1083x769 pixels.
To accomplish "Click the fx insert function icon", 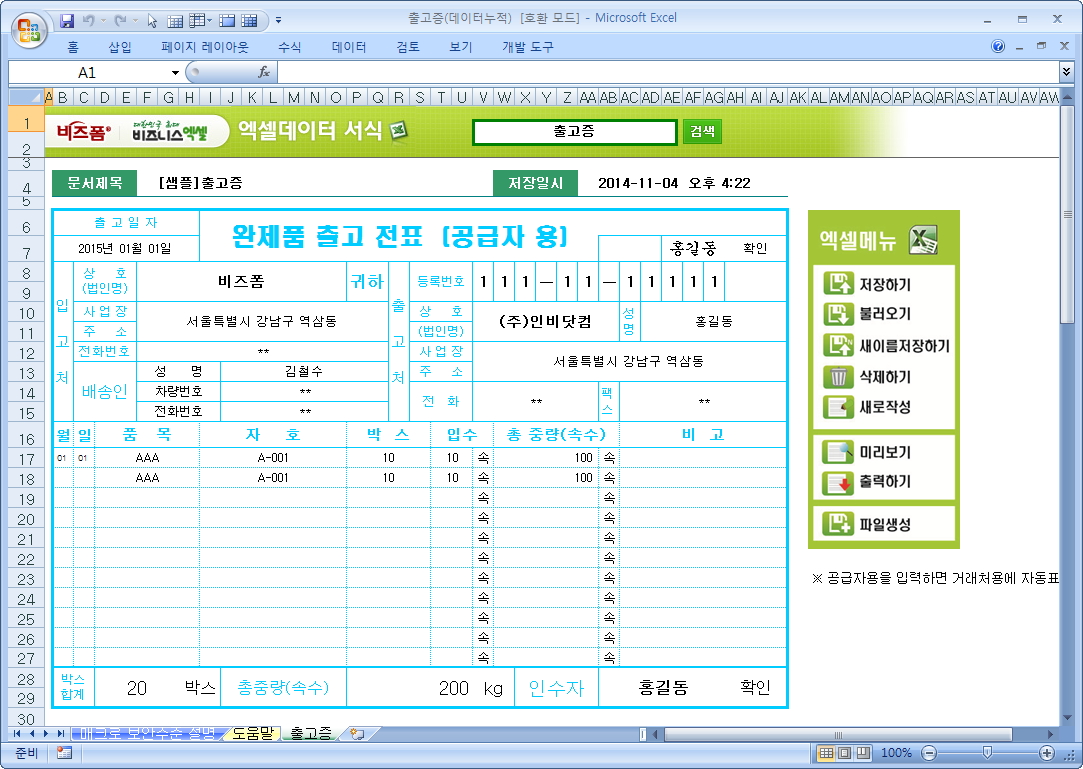I will point(264,72).
